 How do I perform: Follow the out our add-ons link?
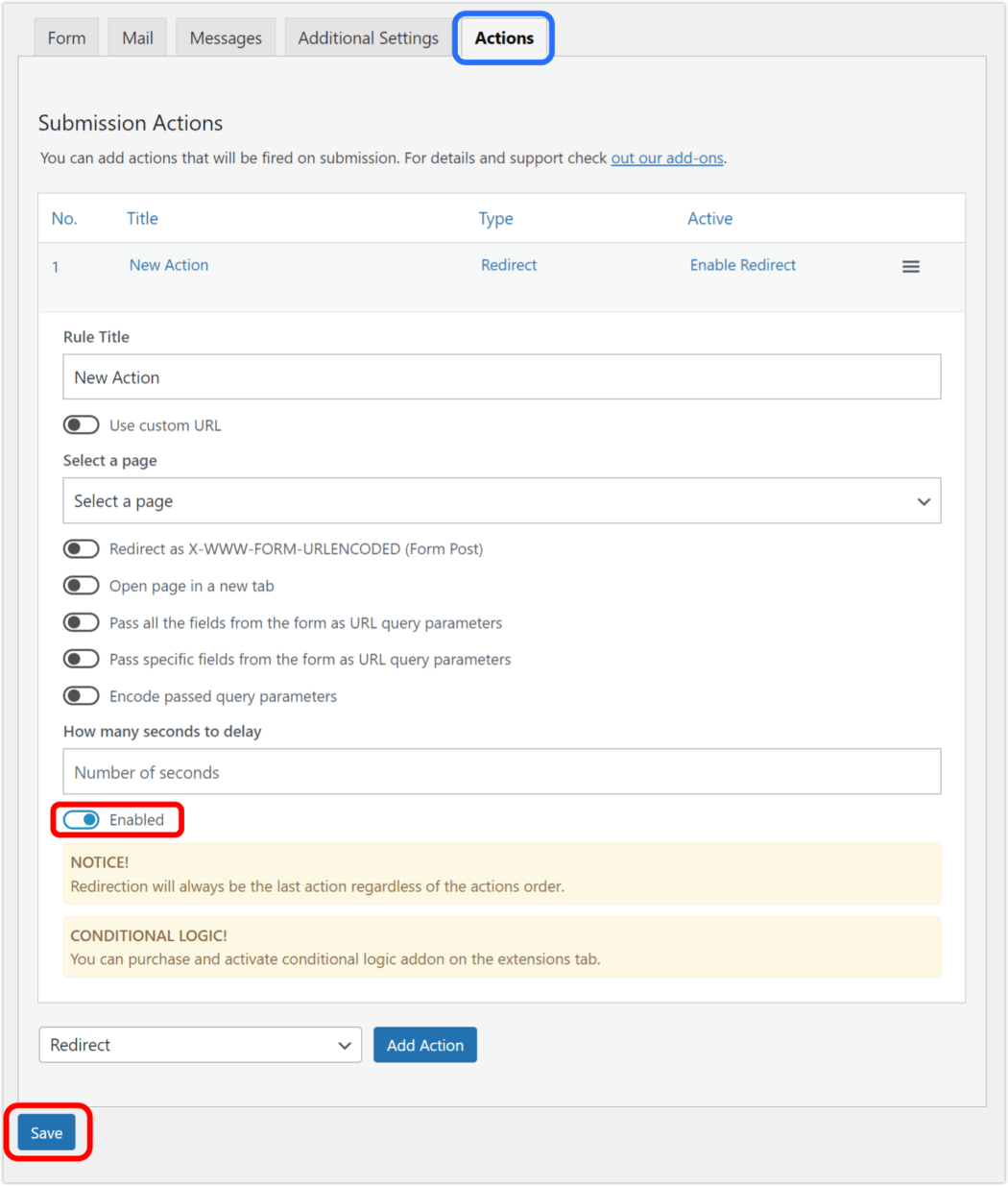(666, 157)
